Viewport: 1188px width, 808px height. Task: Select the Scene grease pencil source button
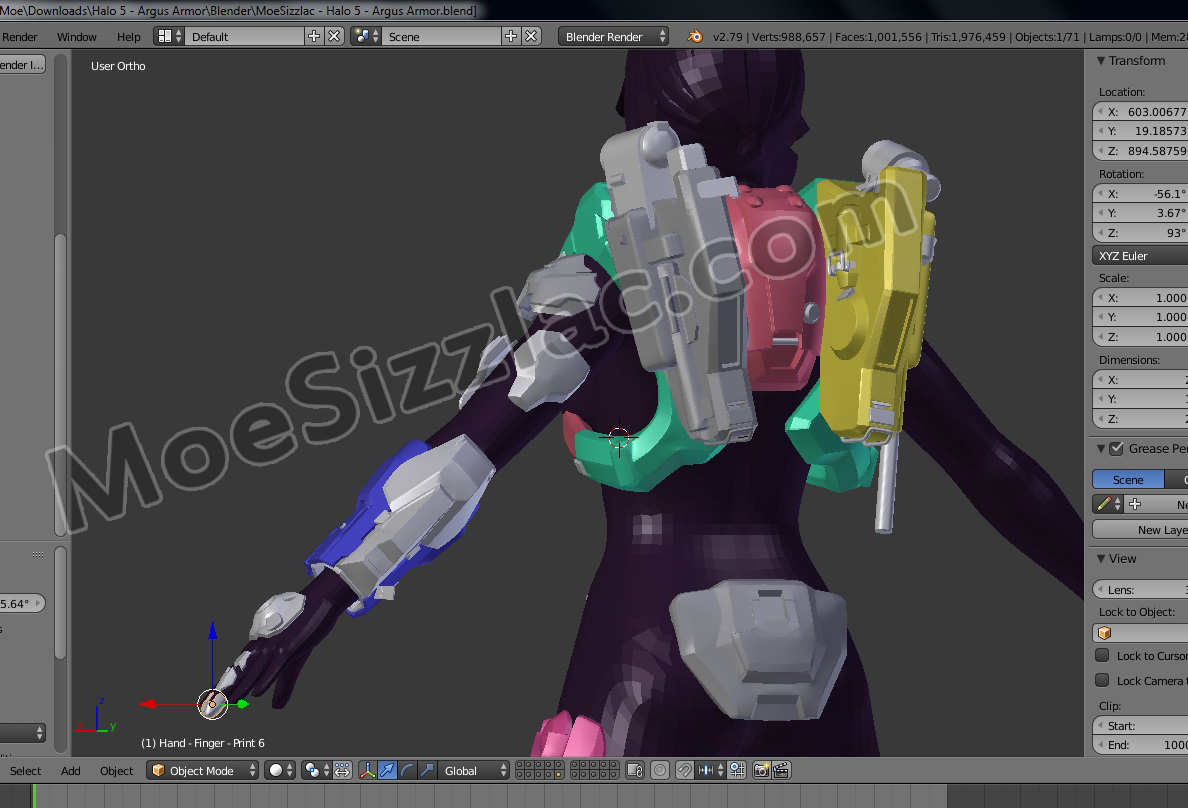[x=1128, y=480]
